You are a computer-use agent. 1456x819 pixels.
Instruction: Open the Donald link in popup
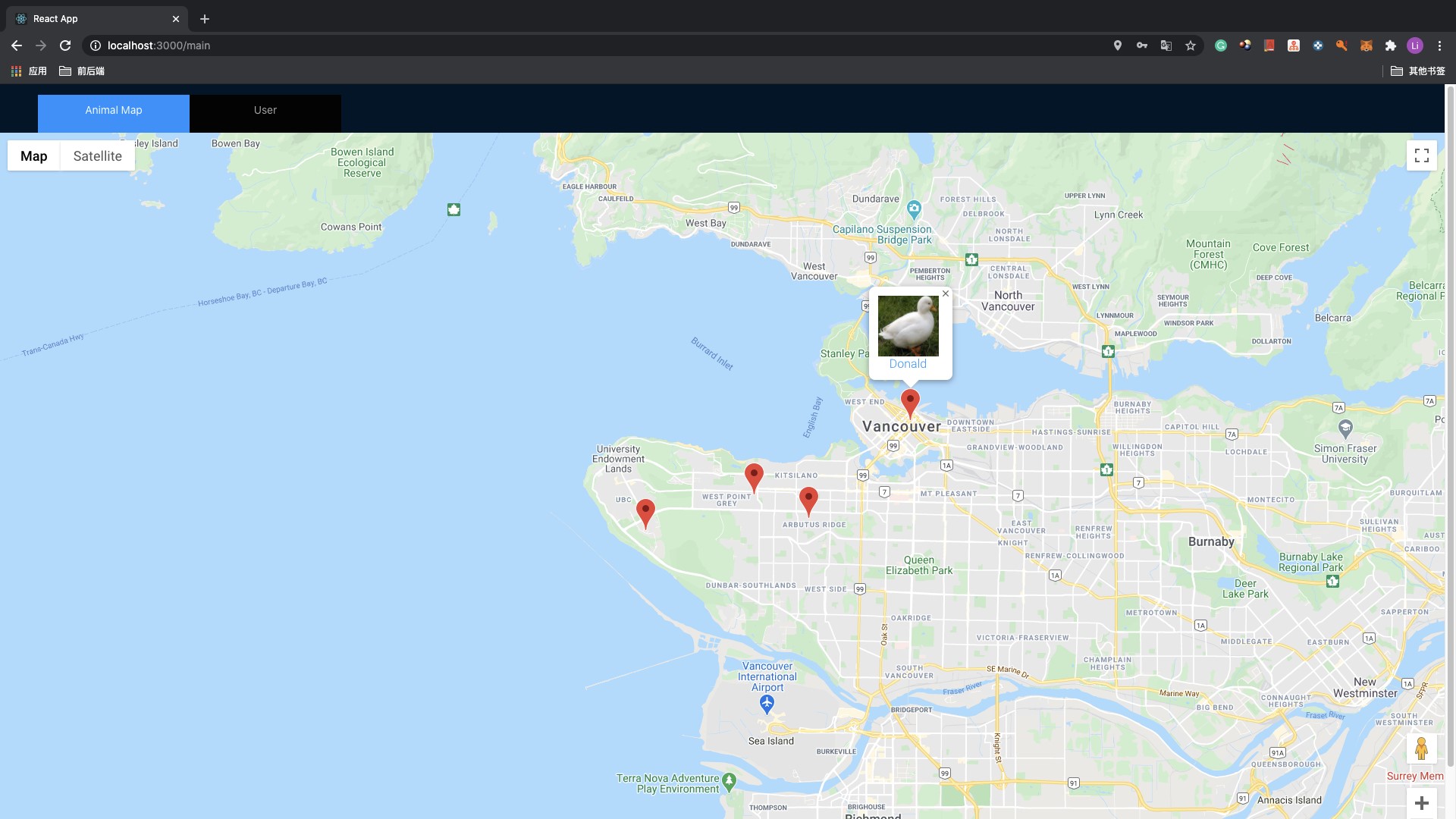pyautogui.click(x=908, y=364)
